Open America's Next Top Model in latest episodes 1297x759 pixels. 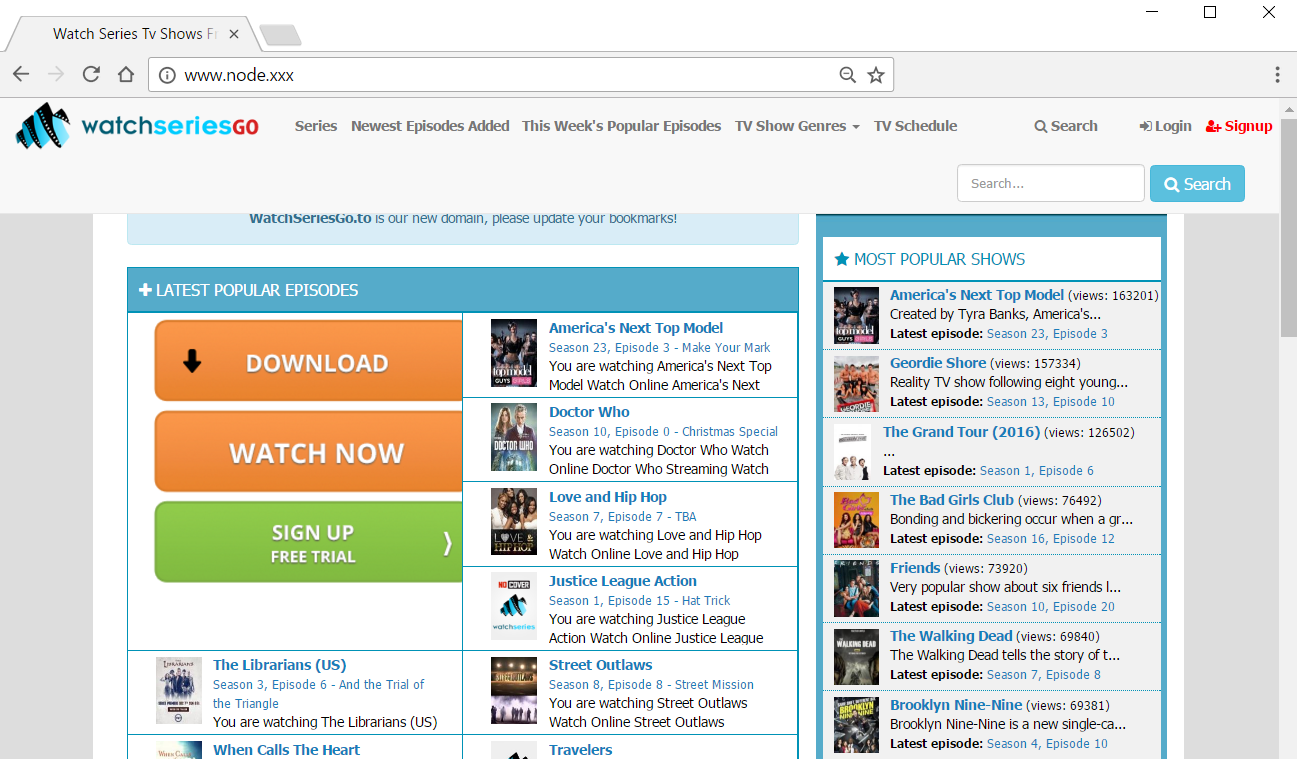tap(636, 328)
